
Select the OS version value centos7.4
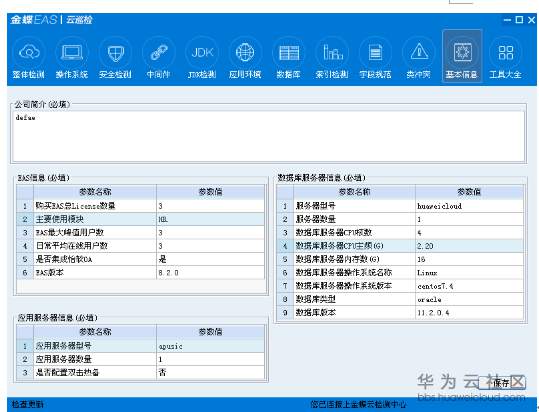tap(469, 286)
